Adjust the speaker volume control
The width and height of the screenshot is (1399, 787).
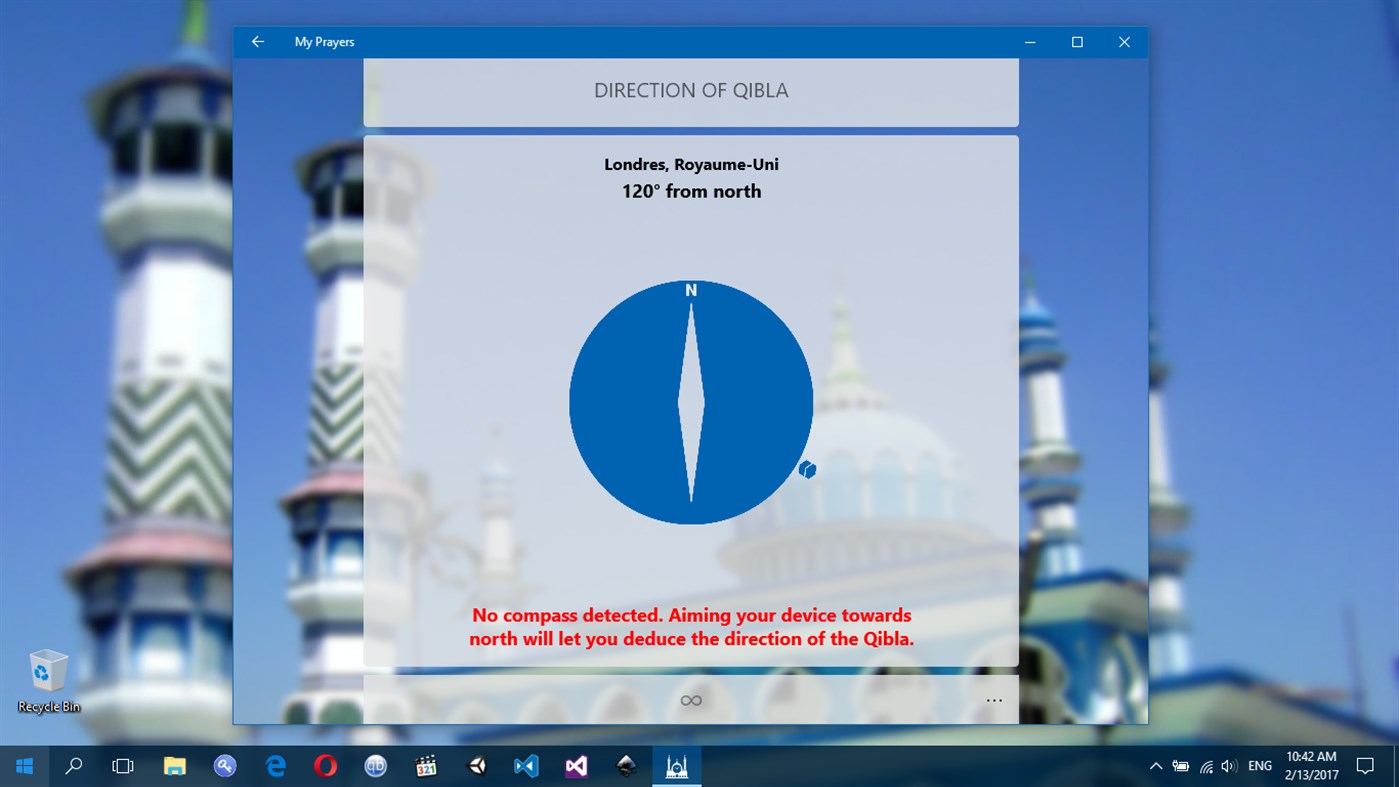pos(1228,765)
